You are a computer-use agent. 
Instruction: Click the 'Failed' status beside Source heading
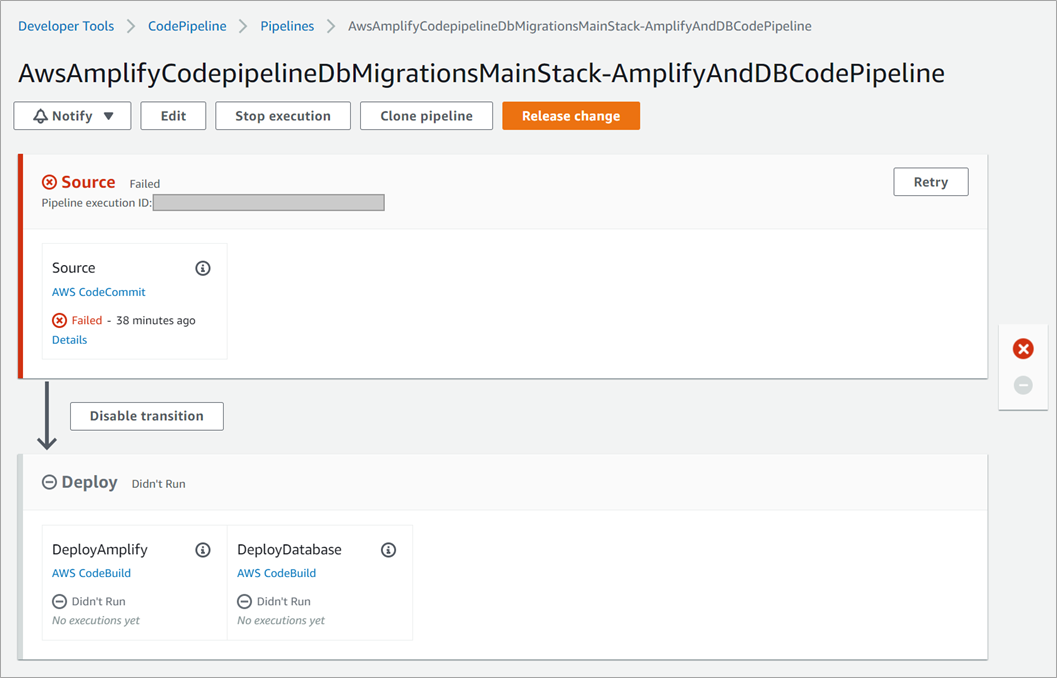[x=145, y=183]
